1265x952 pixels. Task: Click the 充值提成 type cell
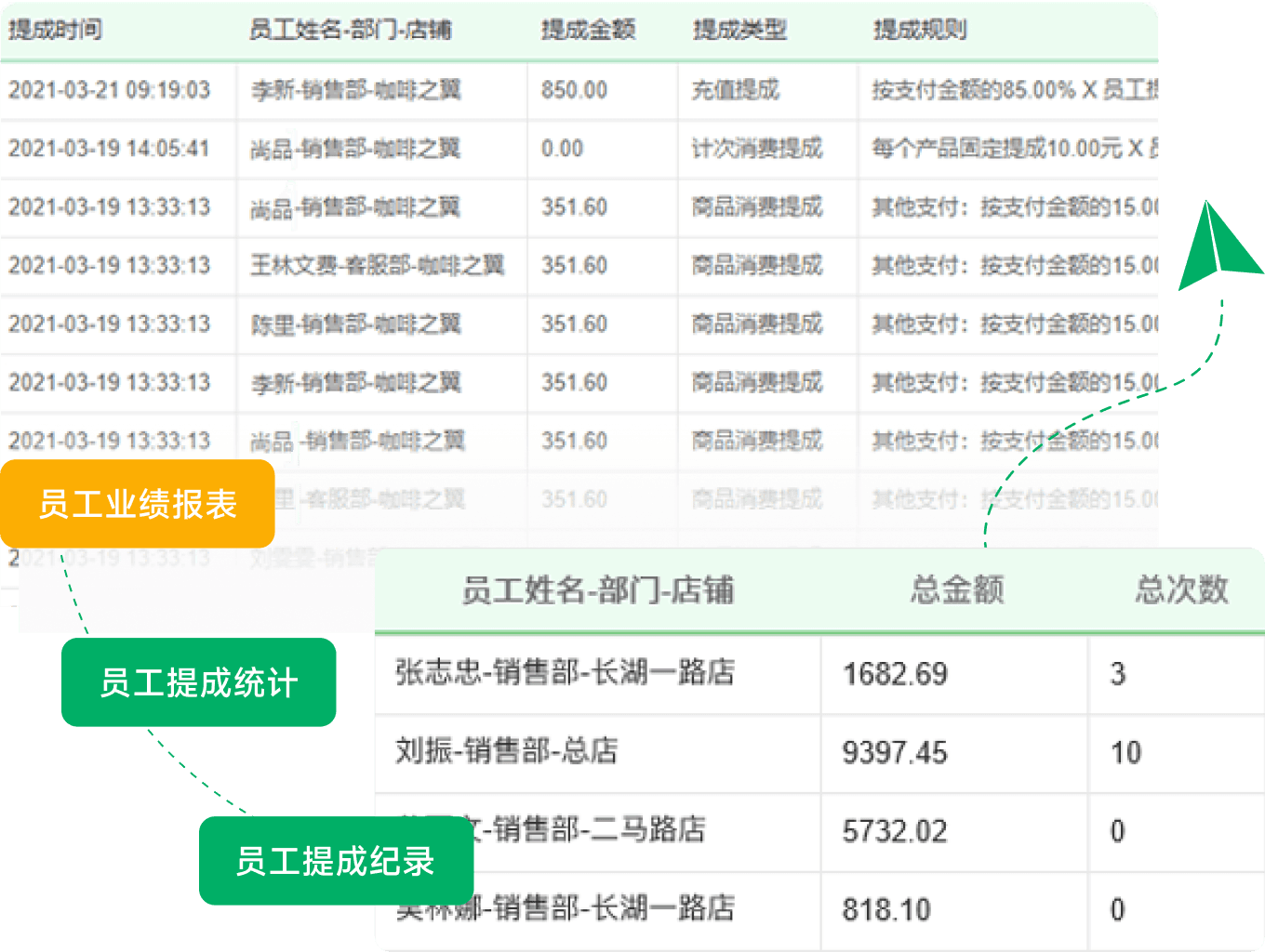pos(736,90)
